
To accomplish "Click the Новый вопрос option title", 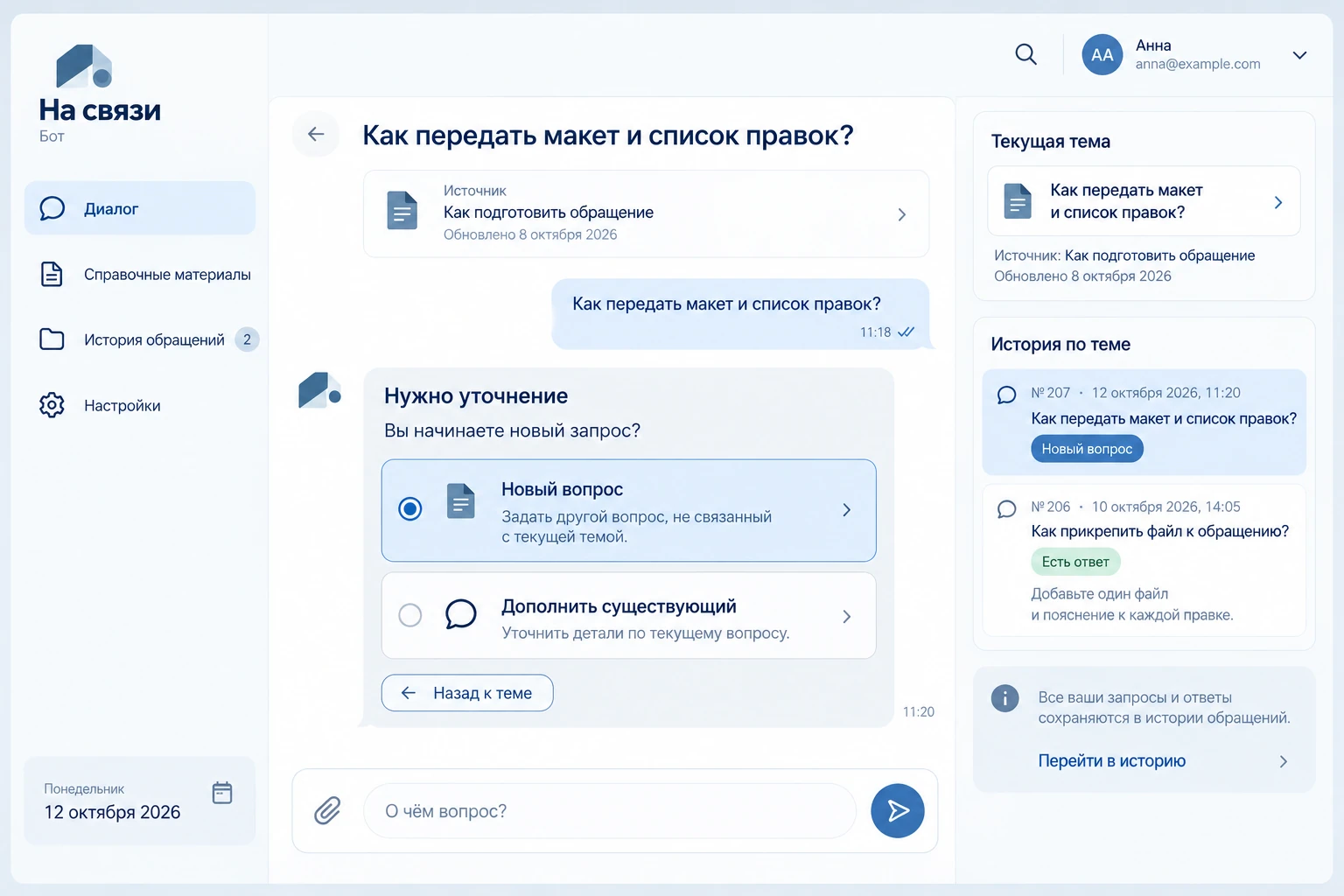I will pyautogui.click(x=562, y=489).
